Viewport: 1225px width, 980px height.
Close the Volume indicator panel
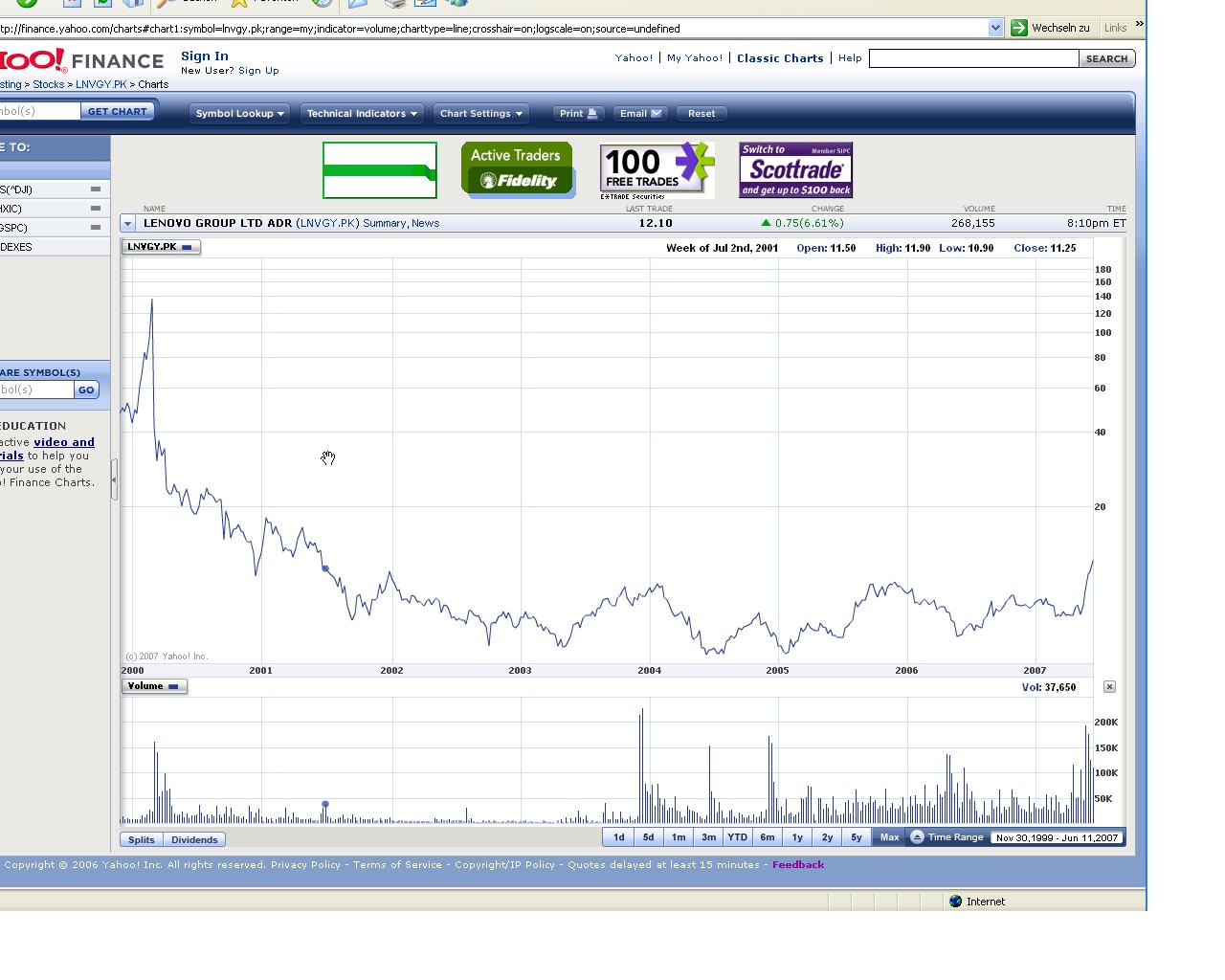tap(1109, 686)
